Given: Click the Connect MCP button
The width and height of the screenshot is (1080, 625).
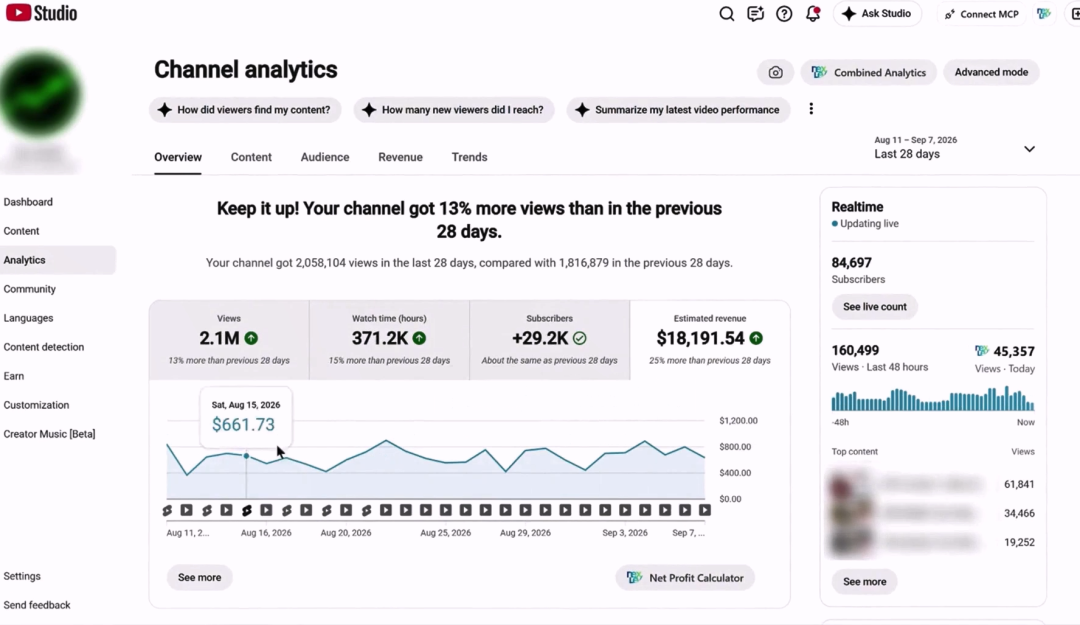Looking at the screenshot, I should click(982, 14).
